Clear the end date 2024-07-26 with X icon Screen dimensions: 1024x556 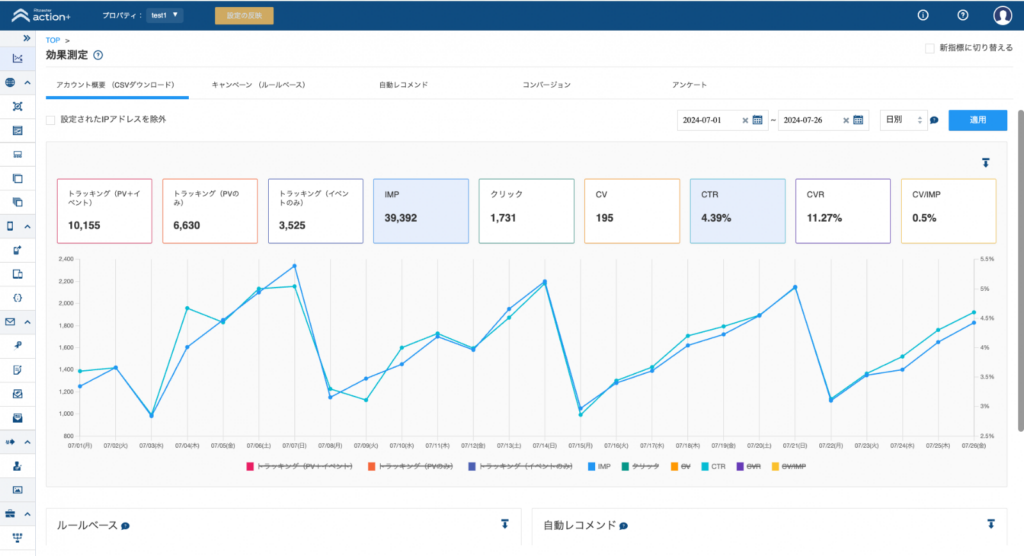coord(846,120)
